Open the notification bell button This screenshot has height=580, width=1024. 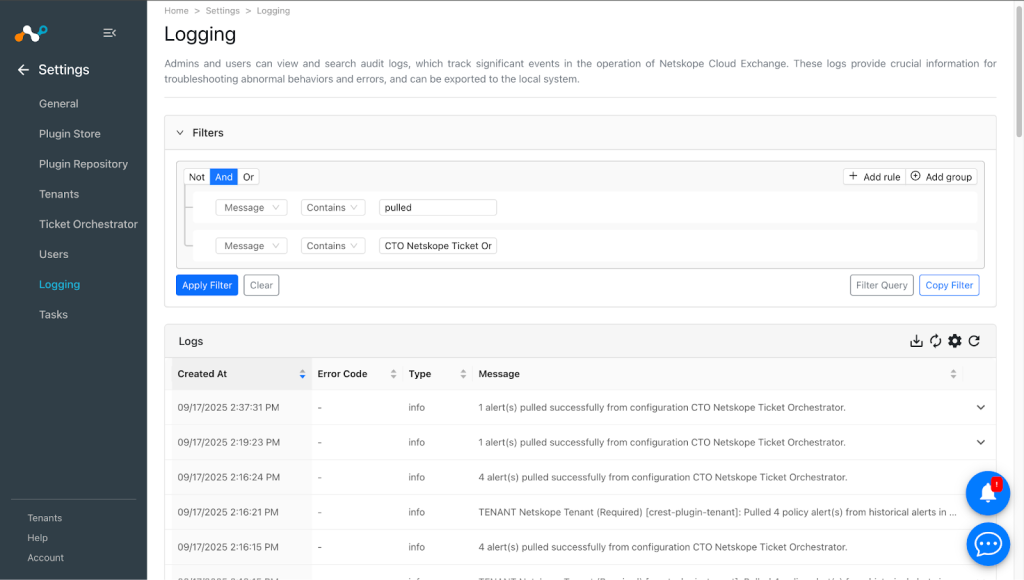987,493
